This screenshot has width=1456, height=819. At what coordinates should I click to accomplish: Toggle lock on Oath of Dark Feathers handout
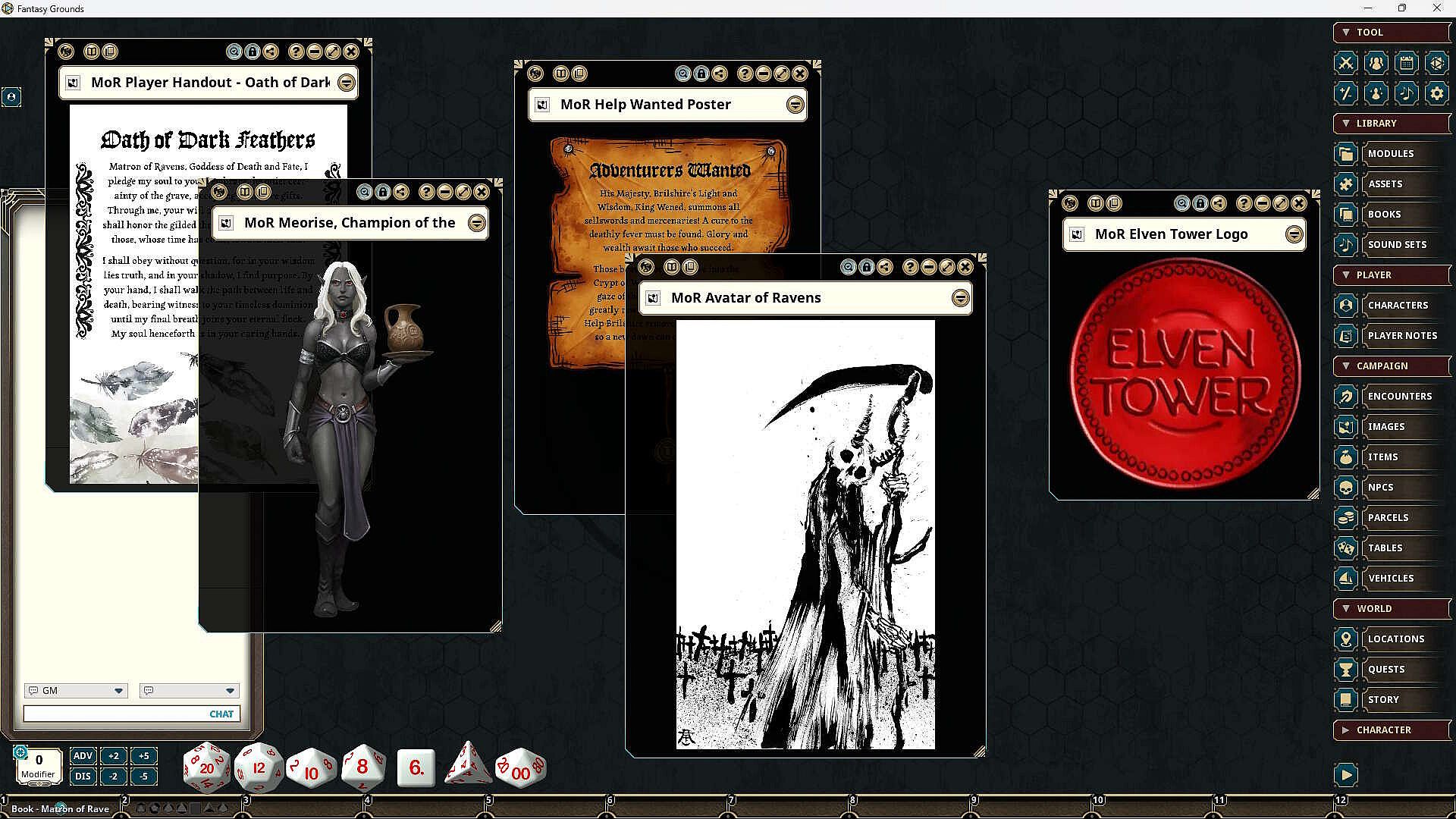[253, 52]
